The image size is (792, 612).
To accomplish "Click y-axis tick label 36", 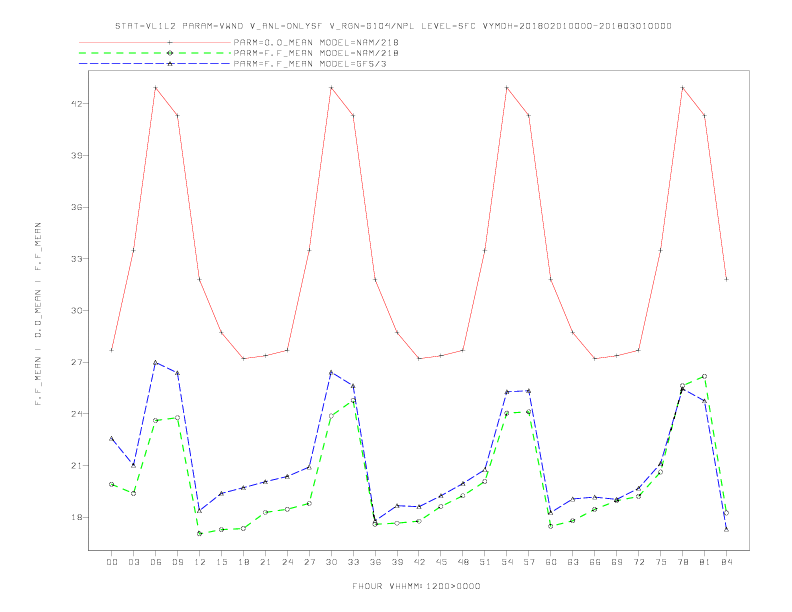I will [77, 207].
